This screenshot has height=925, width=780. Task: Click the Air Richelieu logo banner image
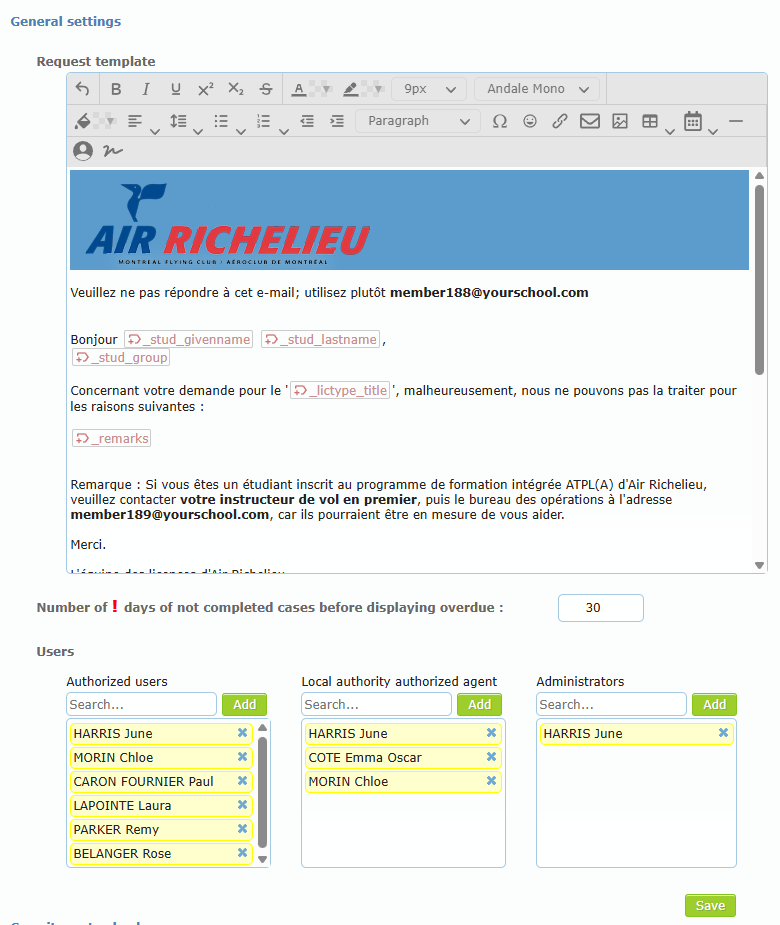click(x=409, y=220)
